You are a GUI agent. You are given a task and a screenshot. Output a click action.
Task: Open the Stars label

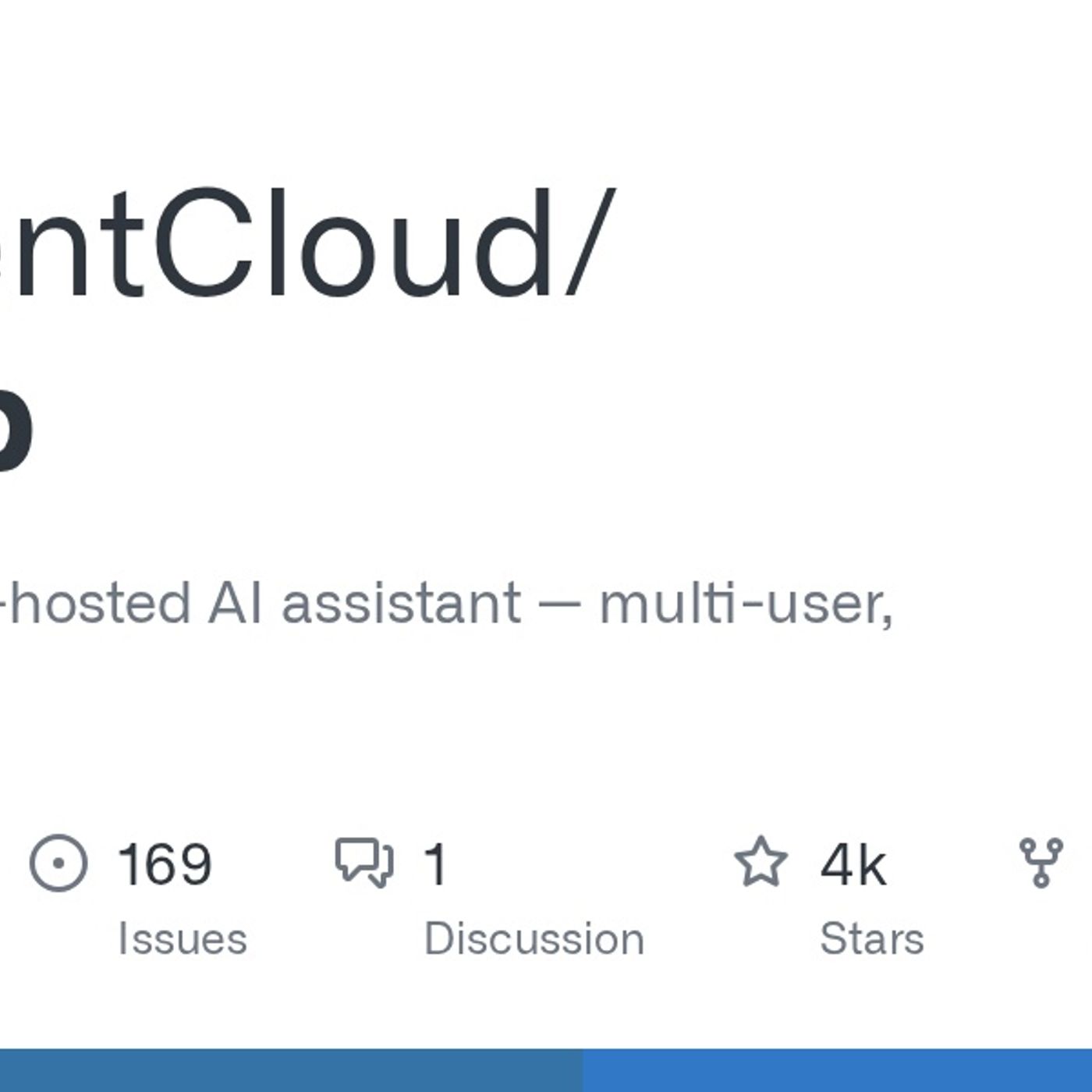coord(872,938)
